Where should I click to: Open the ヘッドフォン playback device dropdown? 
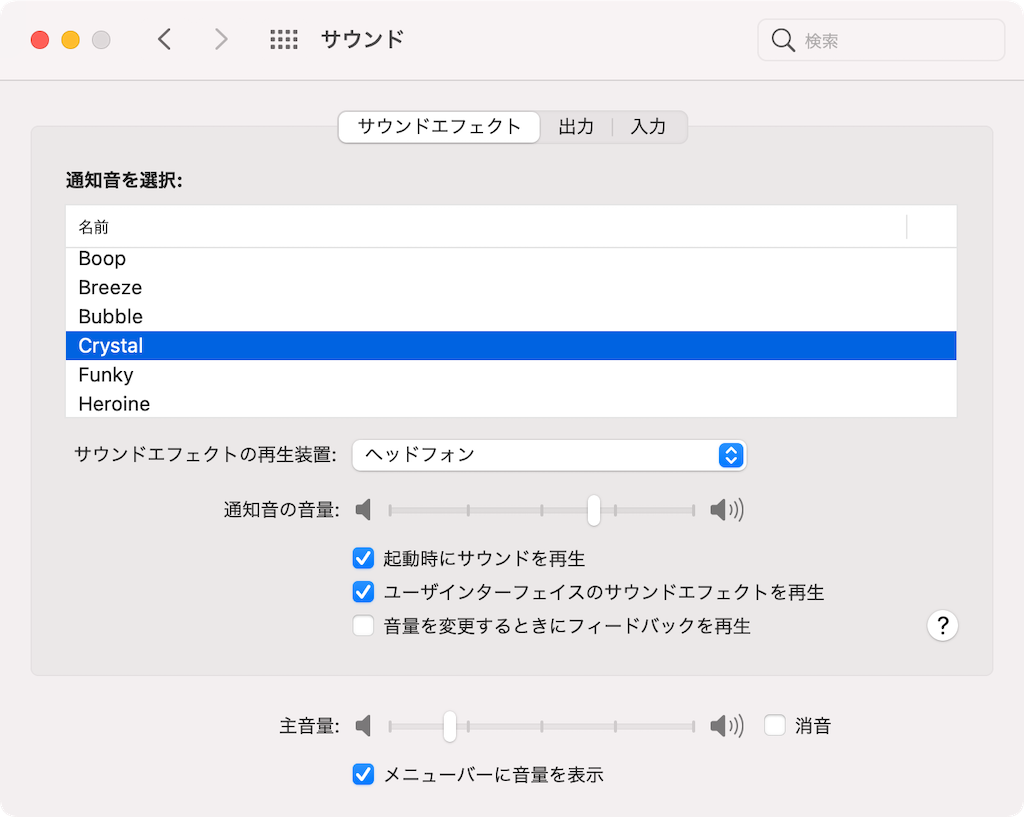pyautogui.click(x=549, y=455)
